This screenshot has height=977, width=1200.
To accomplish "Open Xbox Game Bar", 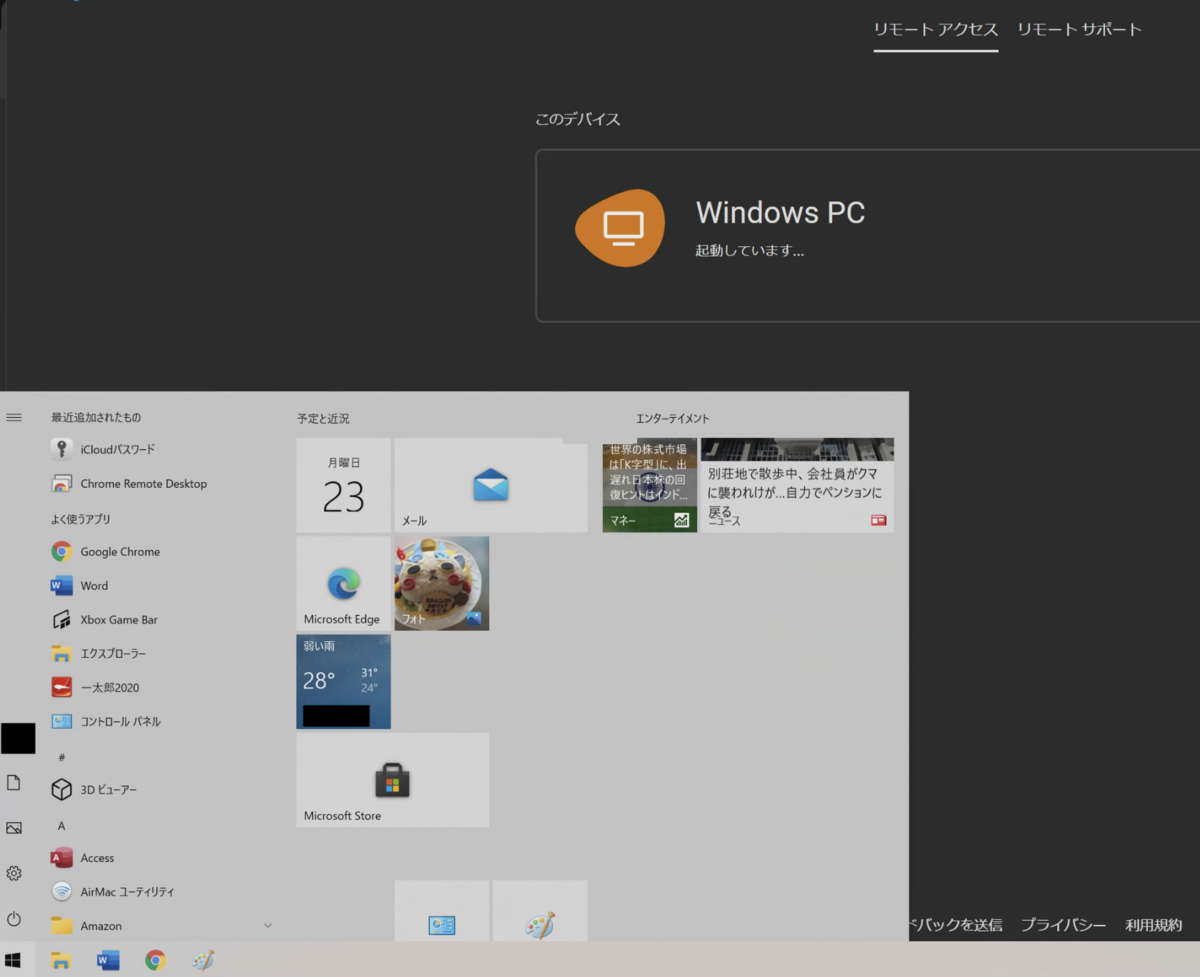I will point(160,619).
